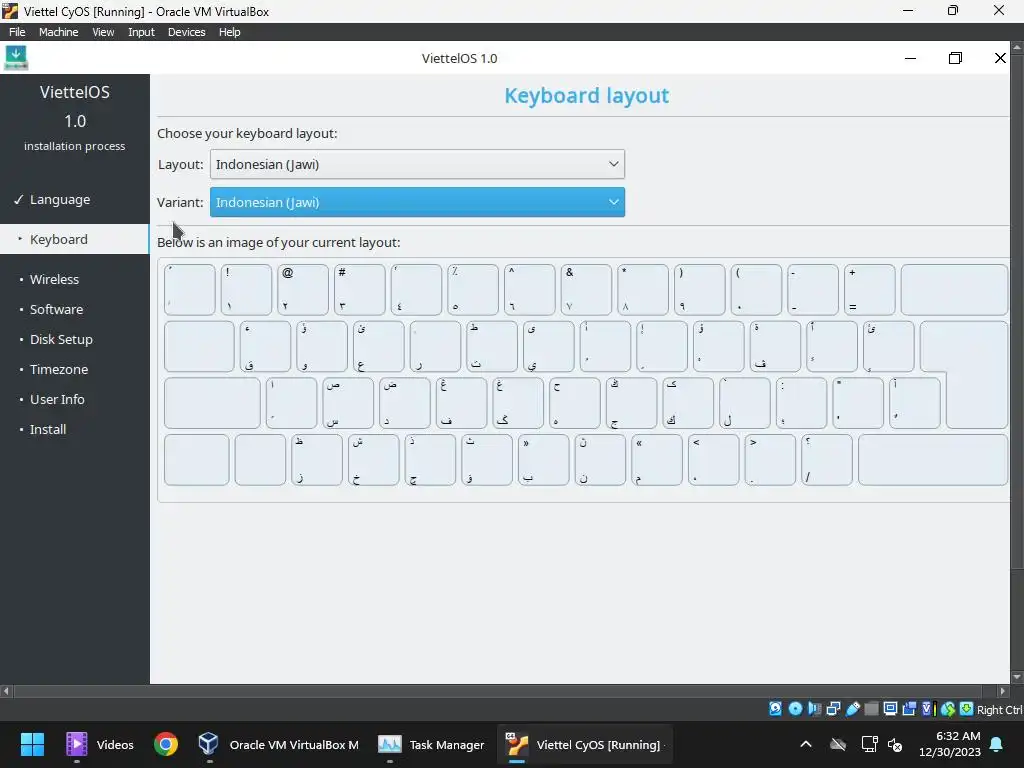Select the User Info step
This screenshot has width=1024, height=768.
coord(74,399)
